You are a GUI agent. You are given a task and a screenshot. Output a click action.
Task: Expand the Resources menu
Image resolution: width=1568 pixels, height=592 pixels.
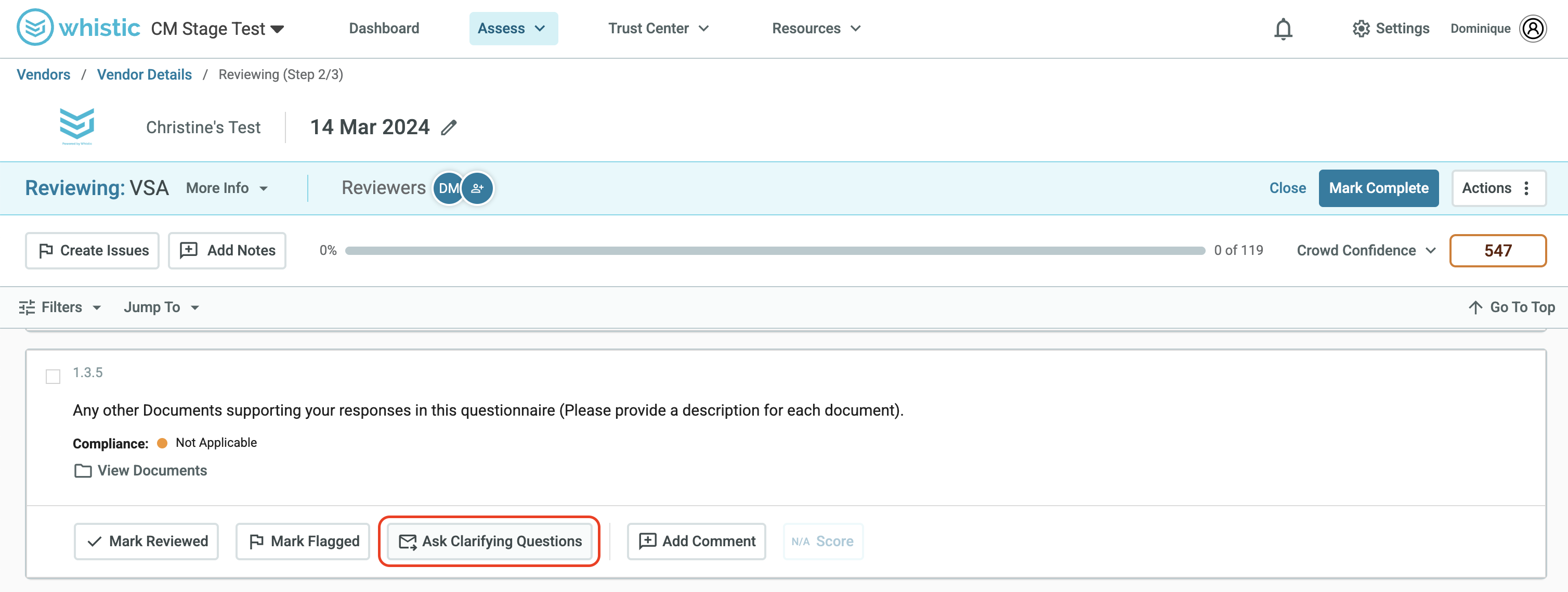tap(816, 29)
